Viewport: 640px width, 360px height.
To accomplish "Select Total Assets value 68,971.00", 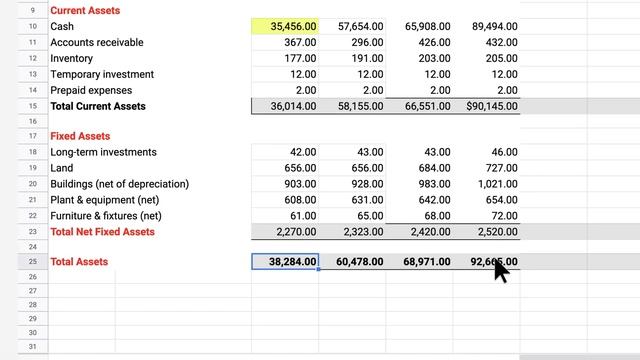I will 427,262.
